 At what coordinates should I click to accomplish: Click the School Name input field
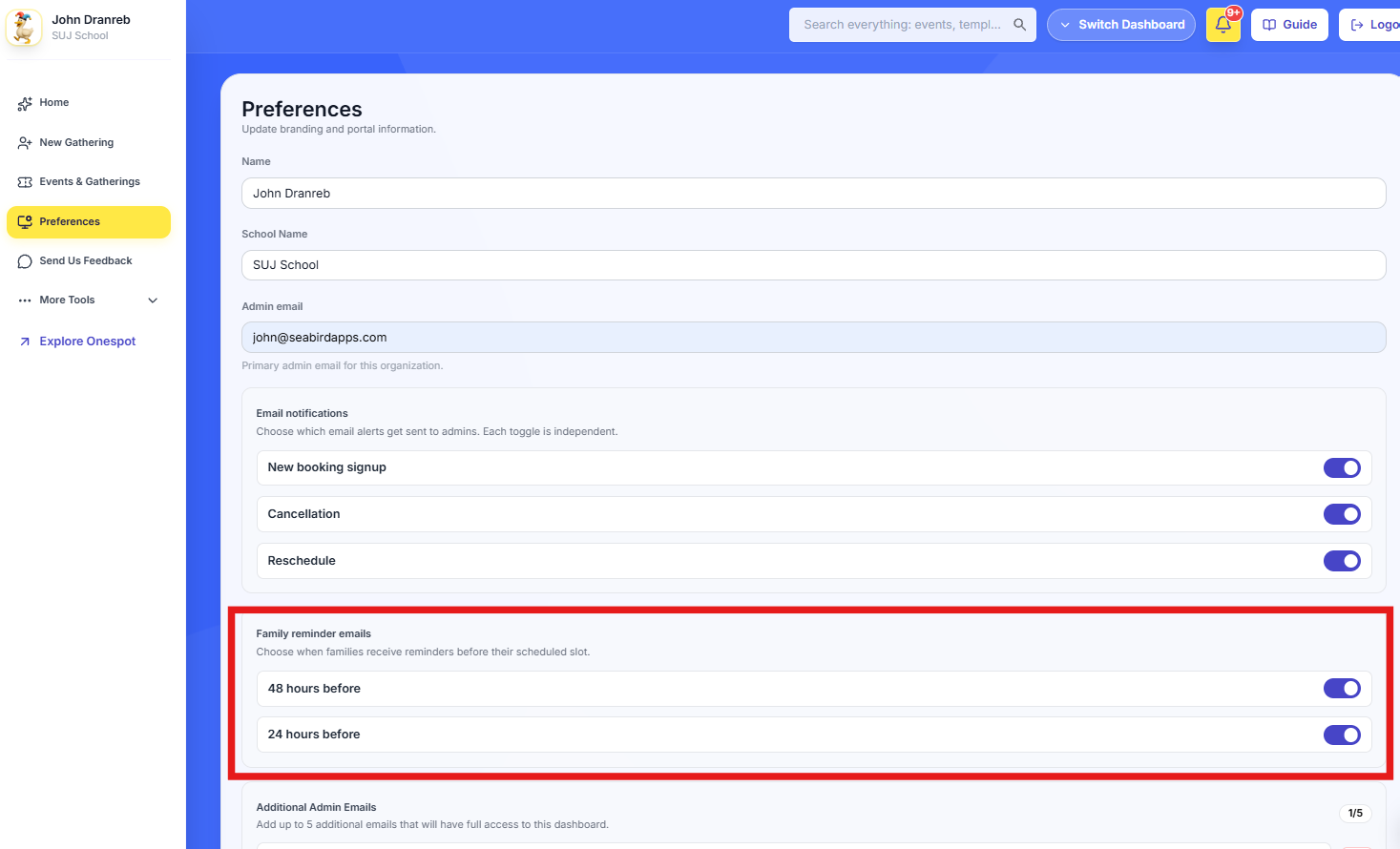813,265
